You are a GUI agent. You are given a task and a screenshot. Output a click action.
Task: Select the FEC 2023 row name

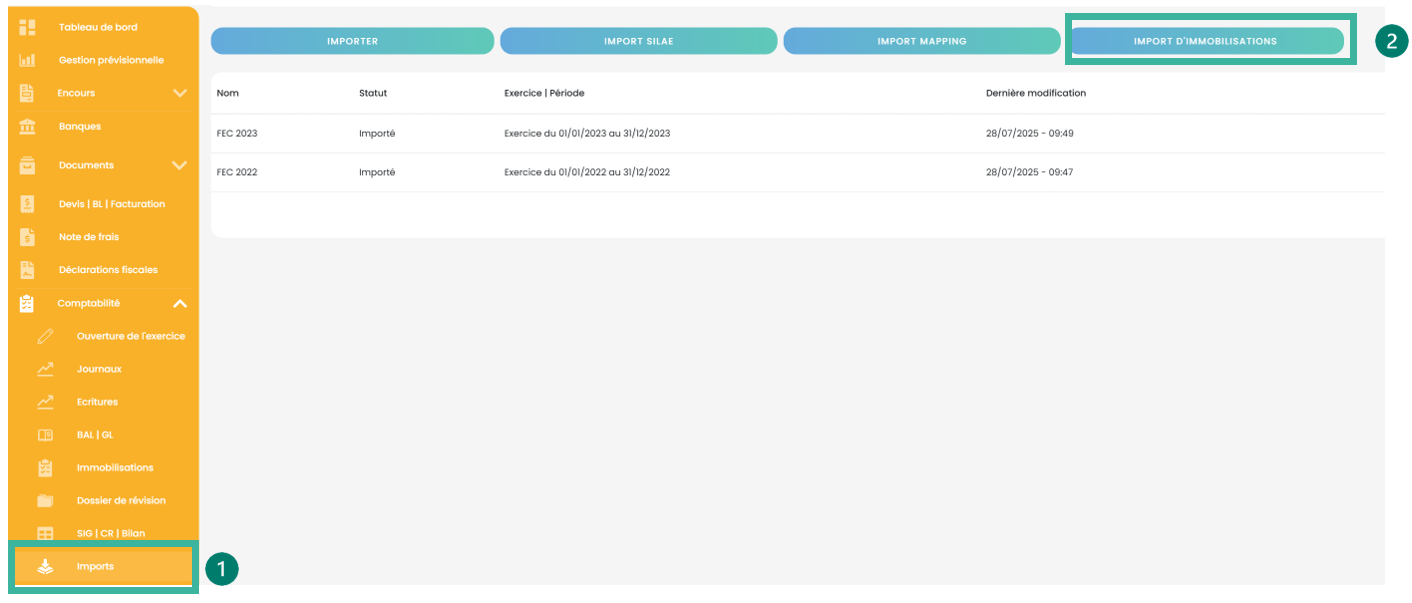click(237, 133)
